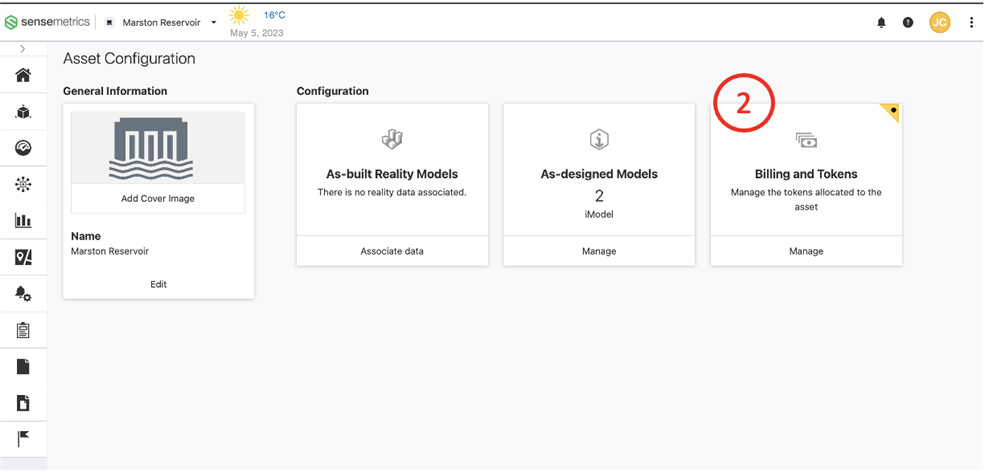
Task: Open the gauge dashboard sidebar icon
Action: pyautogui.click(x=23, y=148)
